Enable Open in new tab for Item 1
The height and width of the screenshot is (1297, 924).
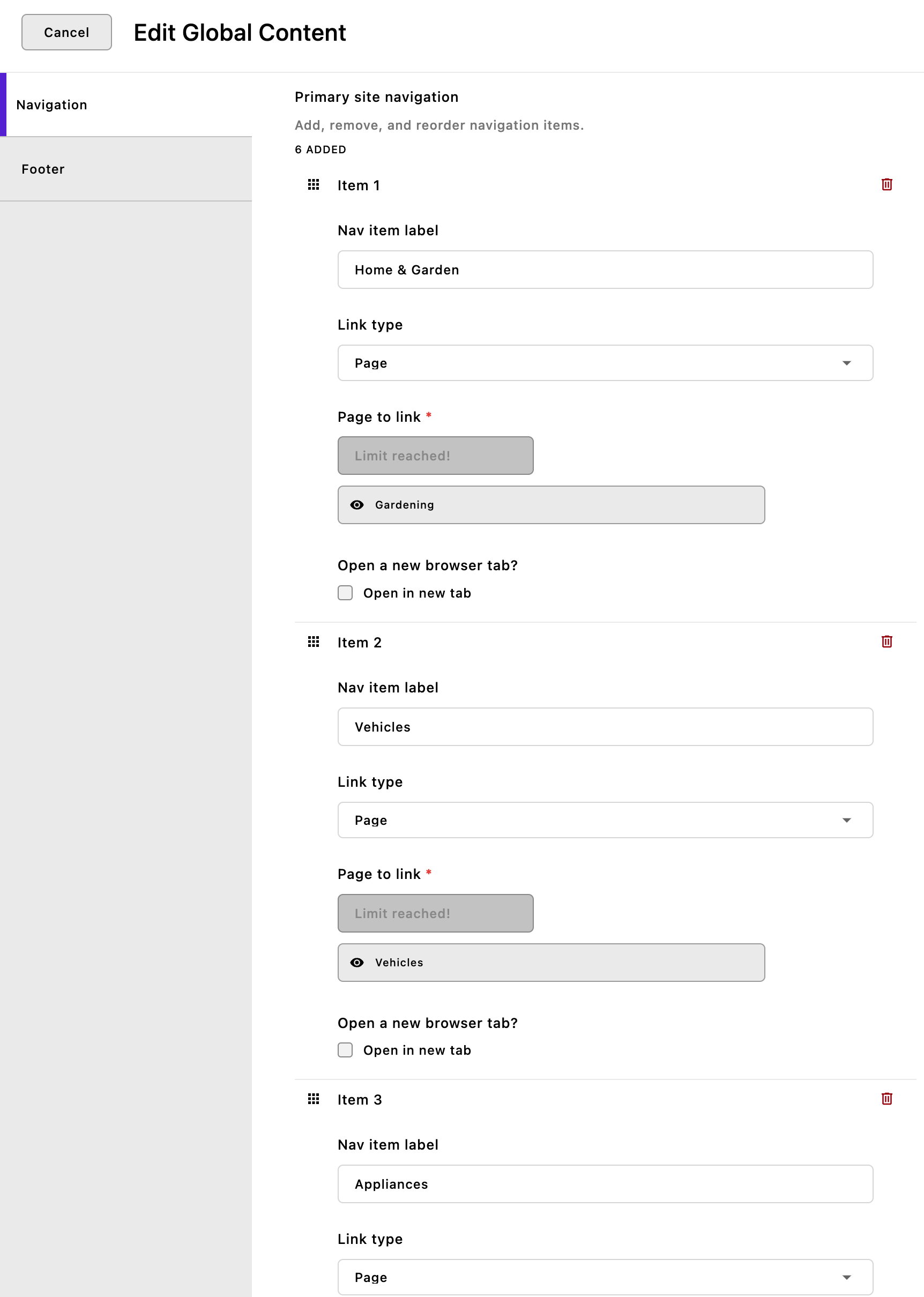pos(345,593)
